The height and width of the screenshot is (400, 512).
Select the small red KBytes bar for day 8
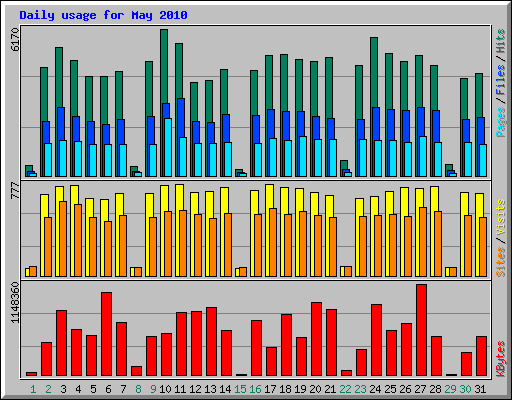(136, 371)
